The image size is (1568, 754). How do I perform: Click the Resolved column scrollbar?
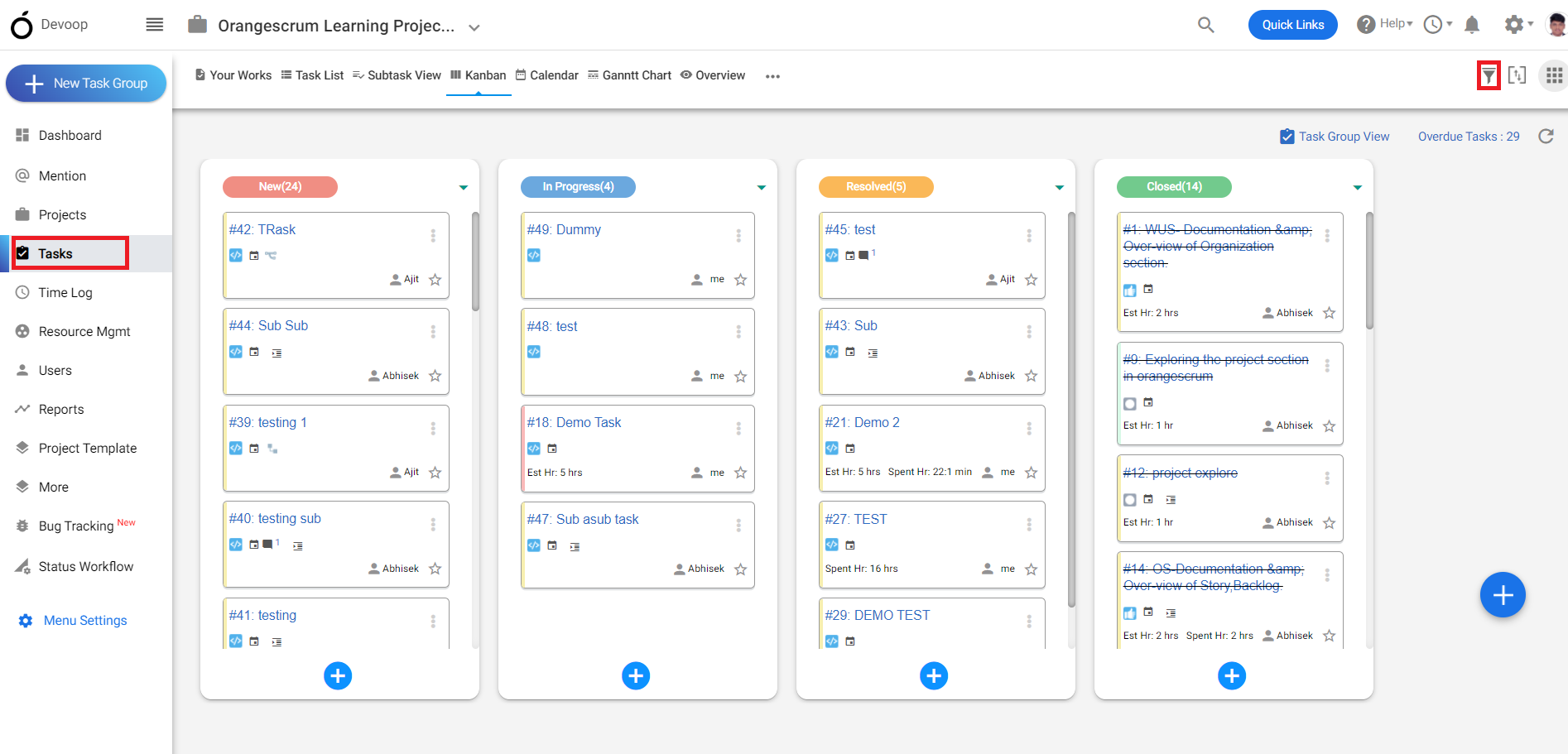pyautogui.click(x=1071, y=410)
